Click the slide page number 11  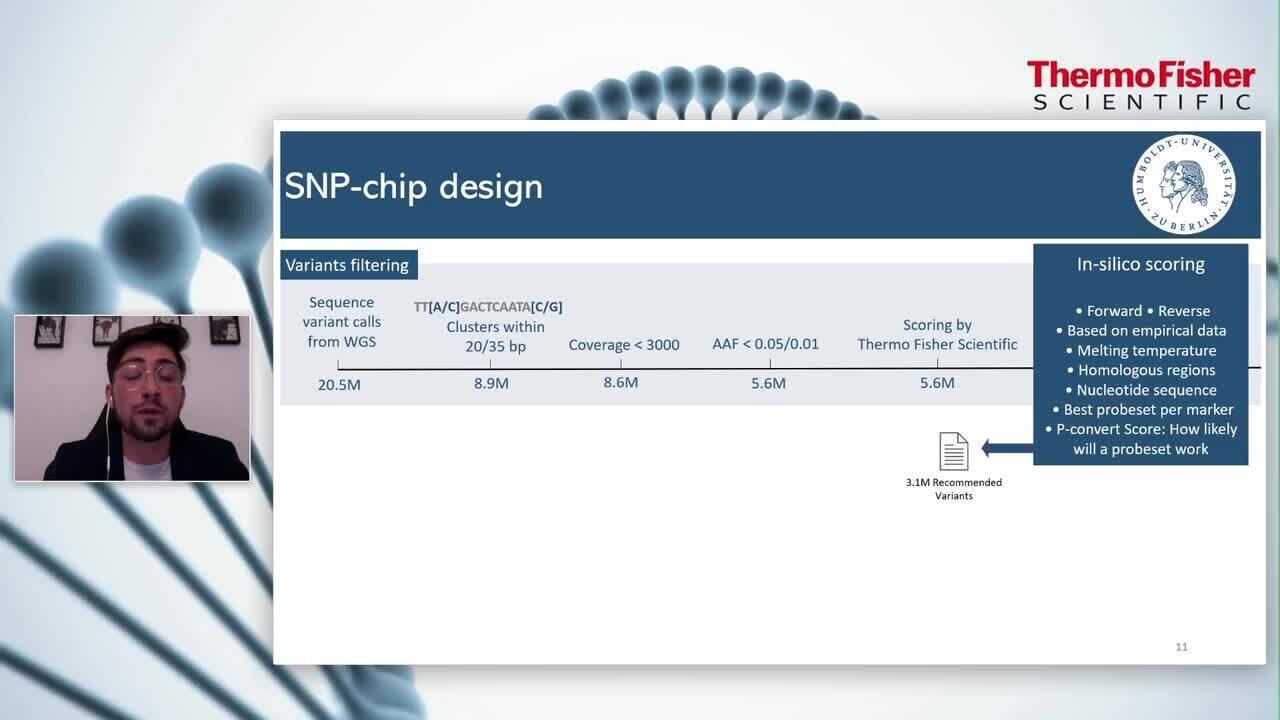pos(1181,647)
